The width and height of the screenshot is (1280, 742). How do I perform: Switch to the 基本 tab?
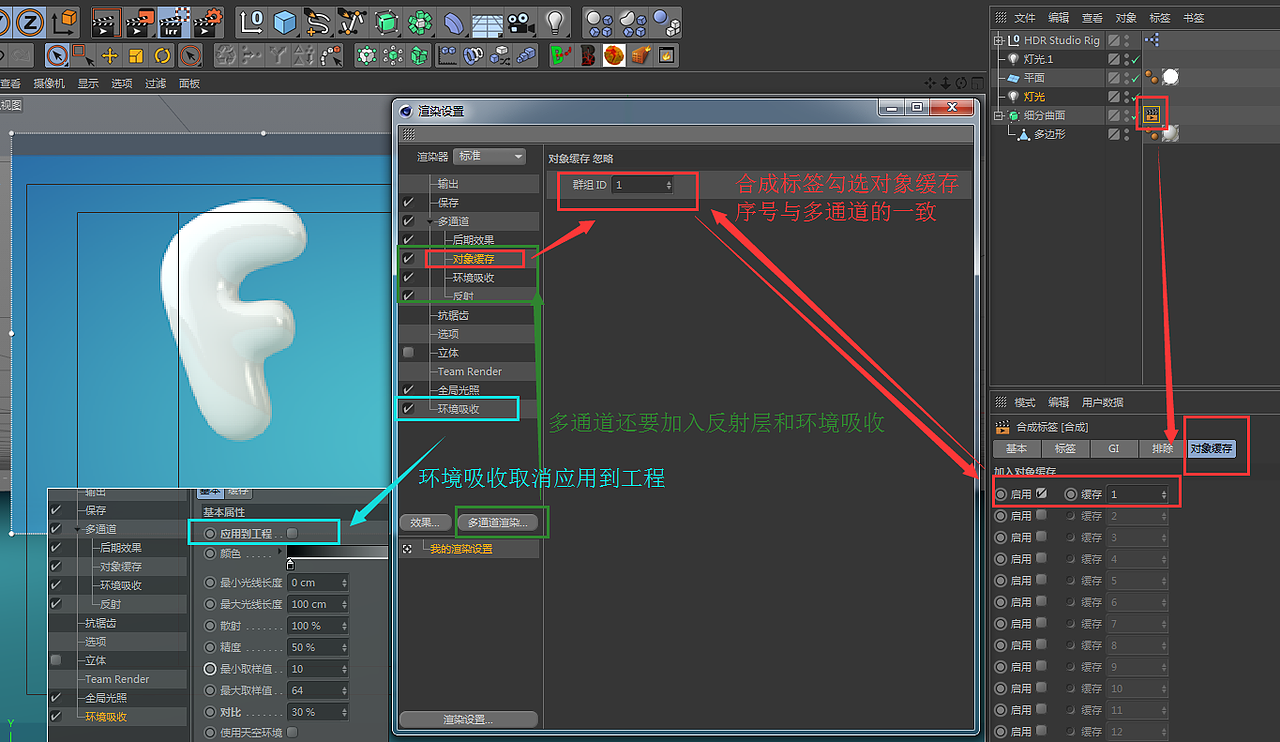click(x=1016, y=449)
